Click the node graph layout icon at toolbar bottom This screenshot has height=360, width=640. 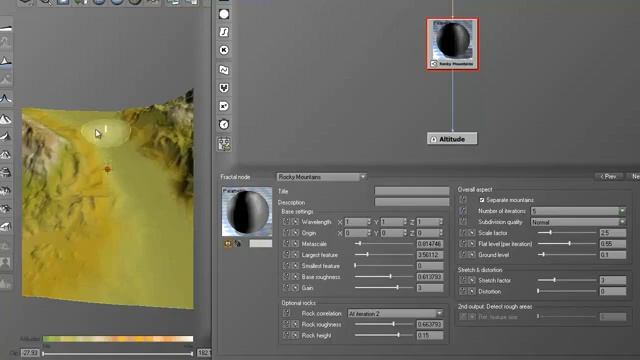224,144
